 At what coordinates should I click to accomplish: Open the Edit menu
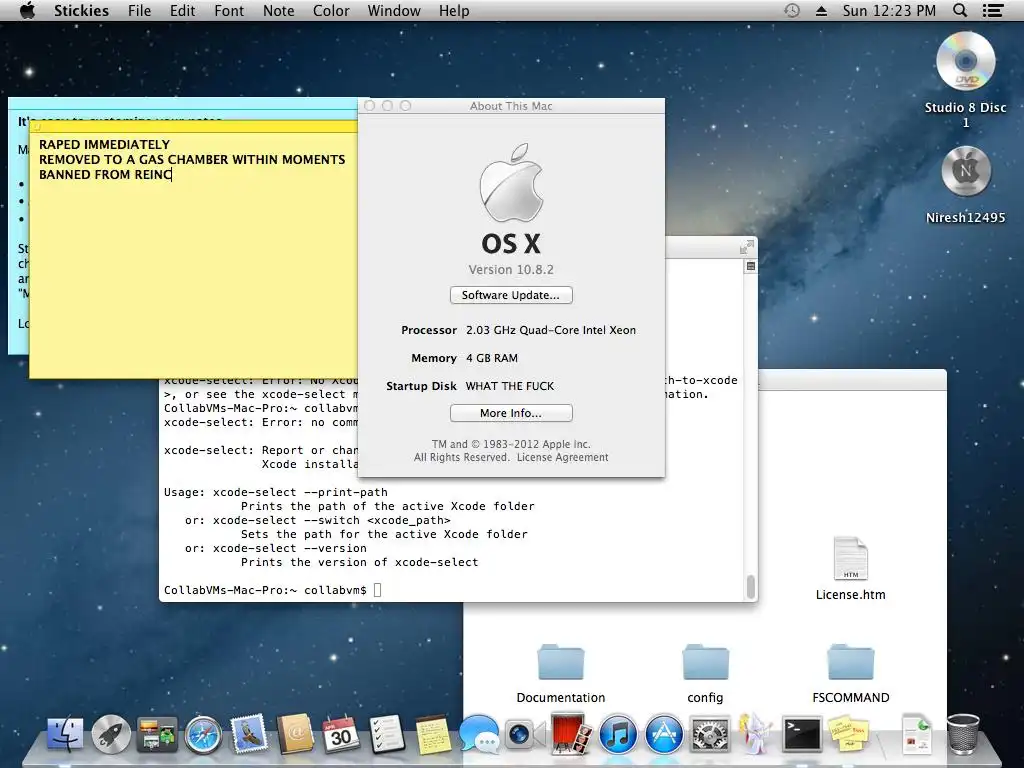[x=182, y=10]
